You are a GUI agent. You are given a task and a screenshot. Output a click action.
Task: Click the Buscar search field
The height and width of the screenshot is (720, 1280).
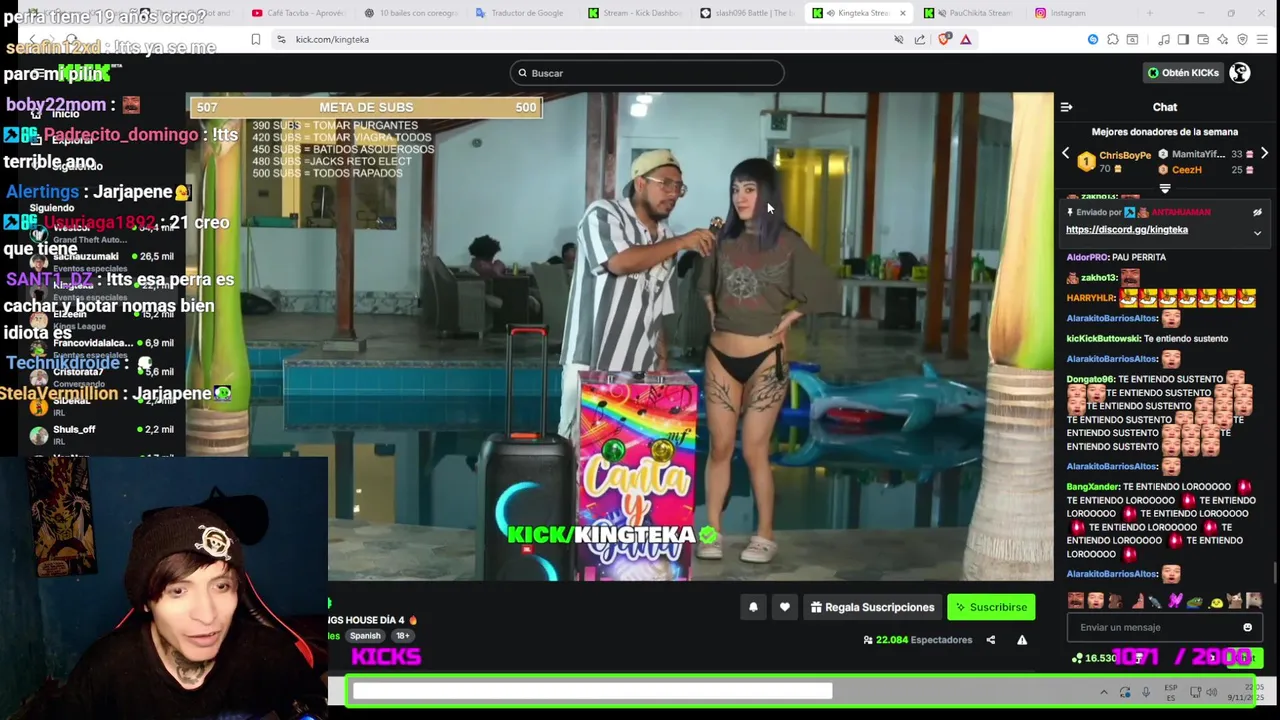pos(647,73)
